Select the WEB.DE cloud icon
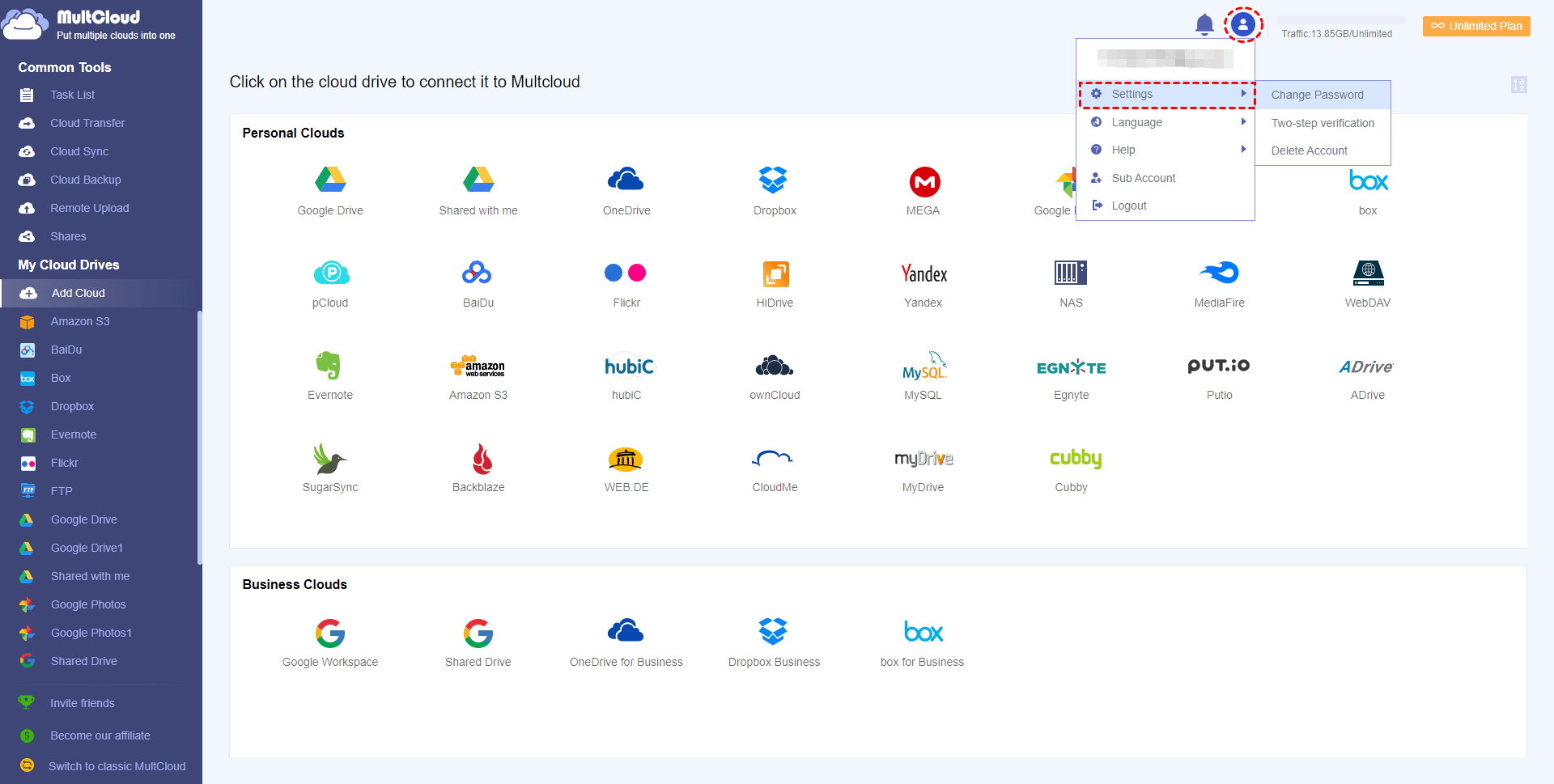Screen dimensions: 1554x784 tap(626, 460)
